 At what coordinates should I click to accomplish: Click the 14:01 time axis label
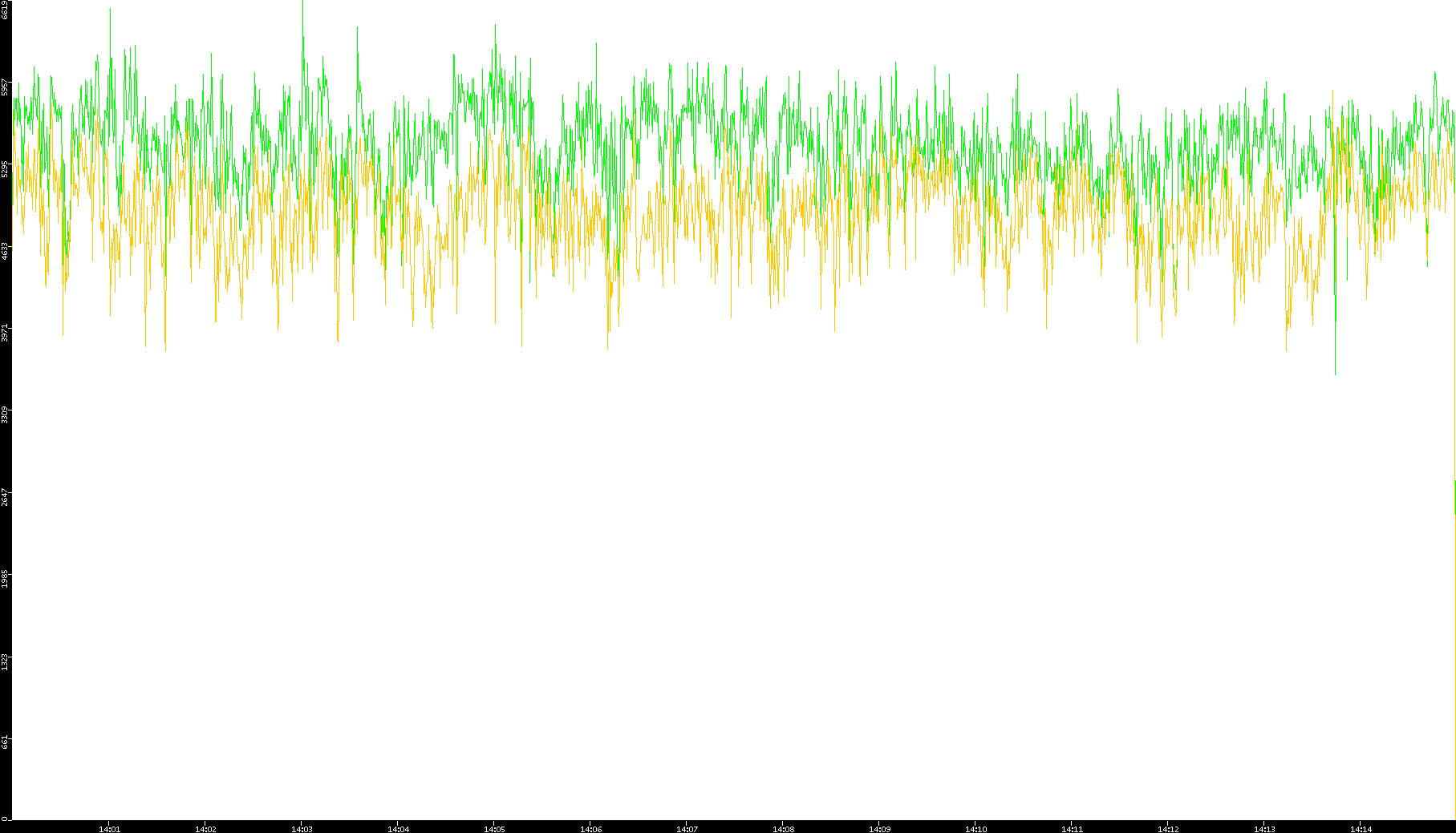click(109, 828)
